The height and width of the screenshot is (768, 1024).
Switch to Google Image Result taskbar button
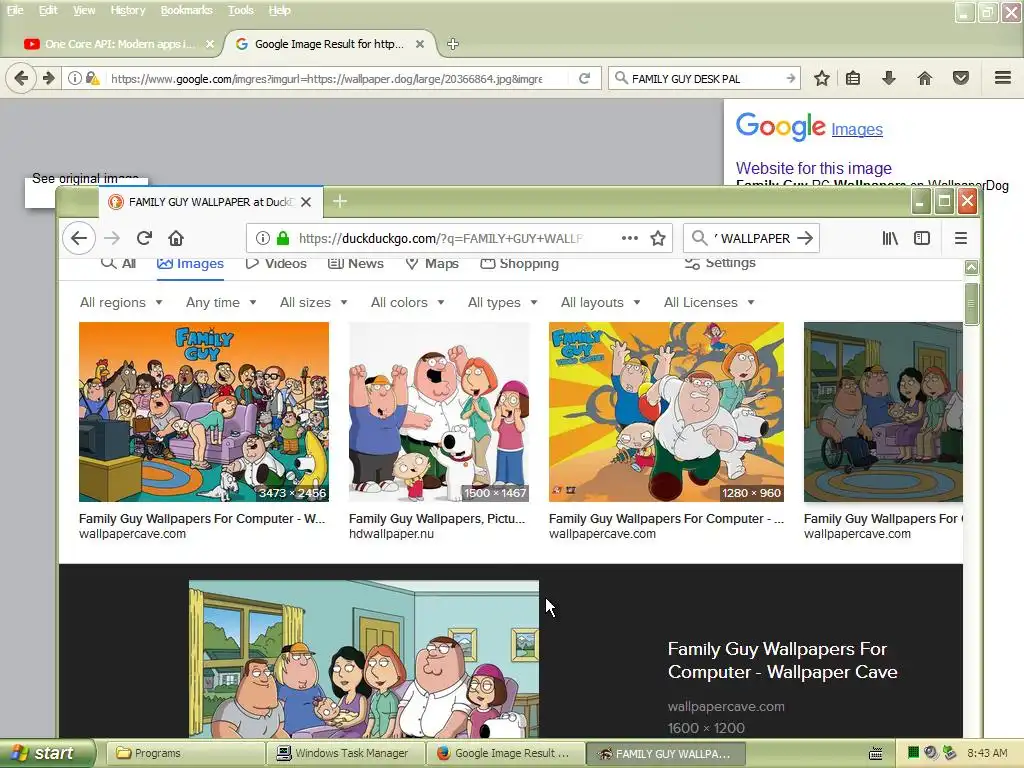pyautogui.click(x=505, y=753)
